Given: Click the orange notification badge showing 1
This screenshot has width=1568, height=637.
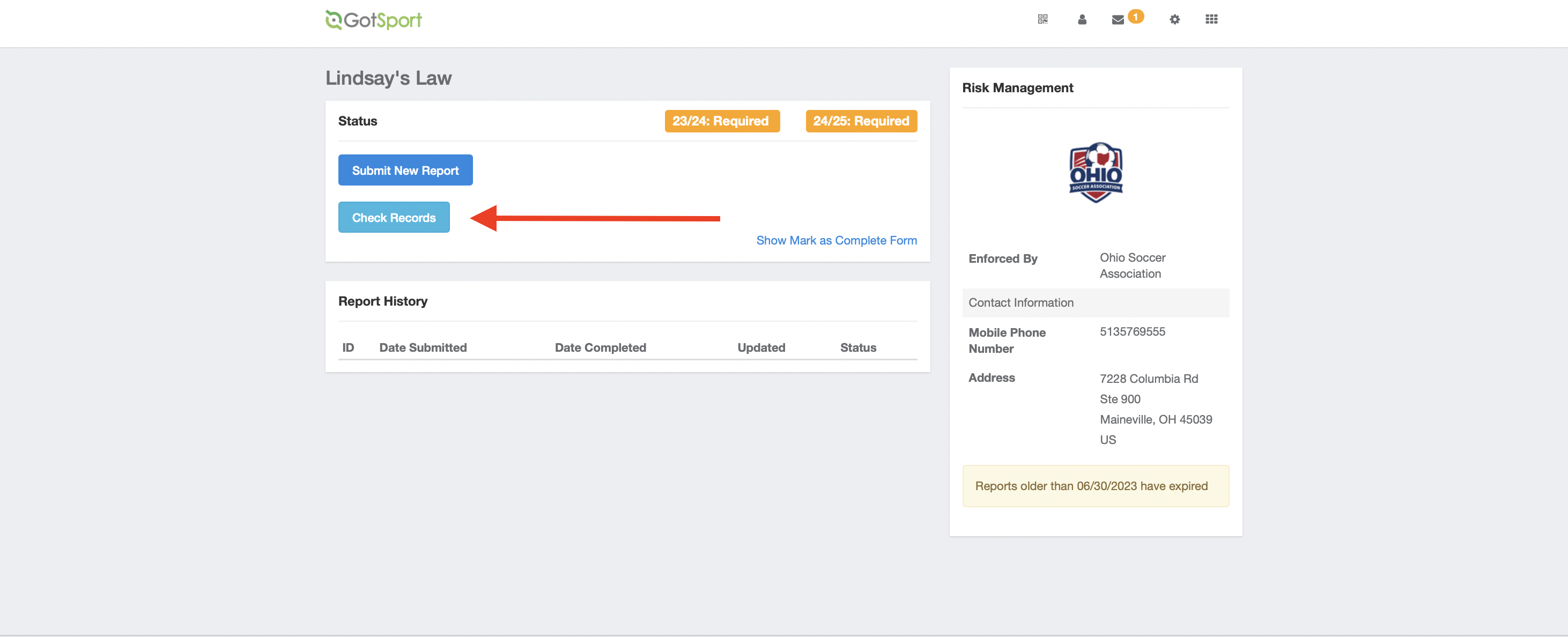Looking at the screenshot, I should coord(1135,17).
